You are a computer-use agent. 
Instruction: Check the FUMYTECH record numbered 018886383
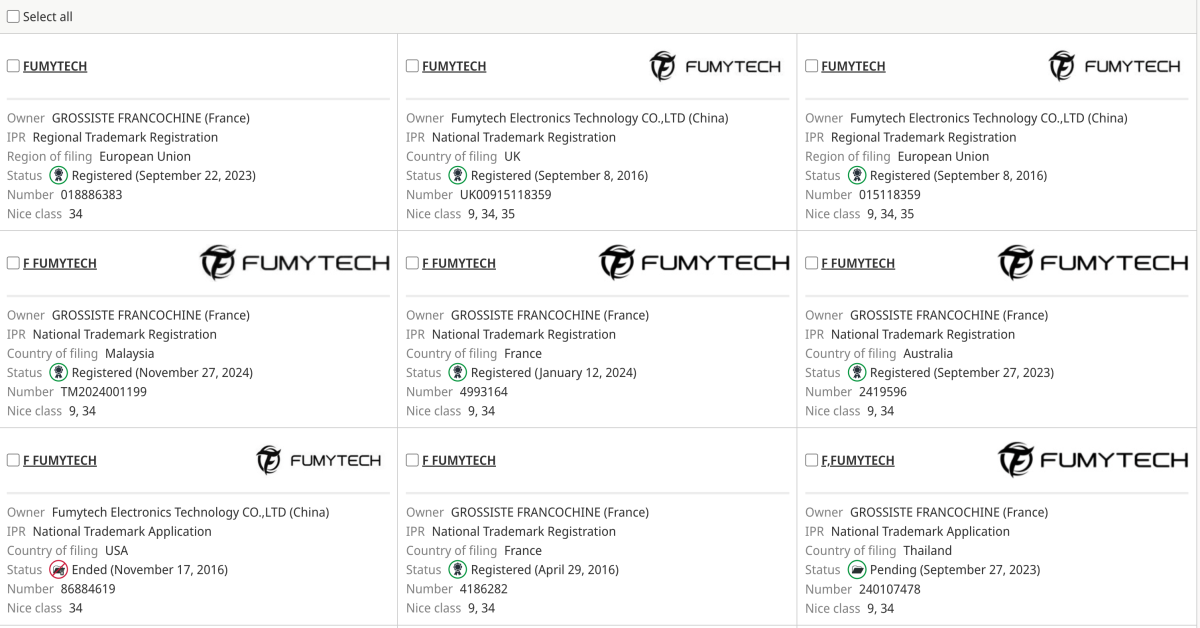tap(13, 66)
